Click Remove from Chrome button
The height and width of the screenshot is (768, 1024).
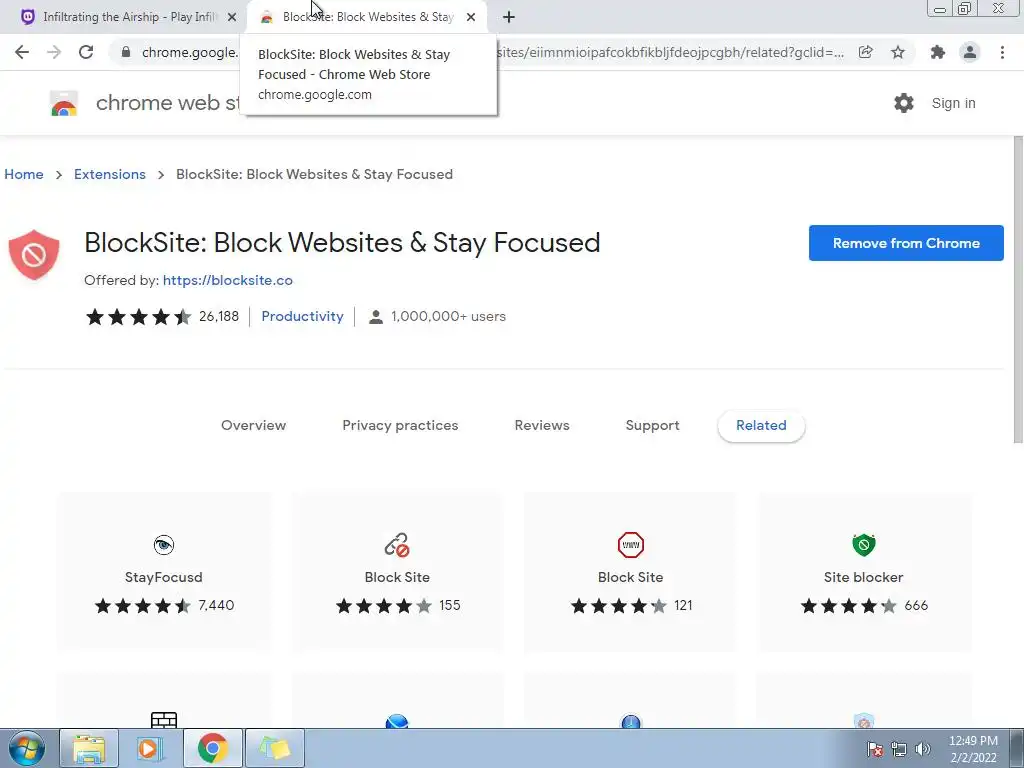[x=906, y=243]
